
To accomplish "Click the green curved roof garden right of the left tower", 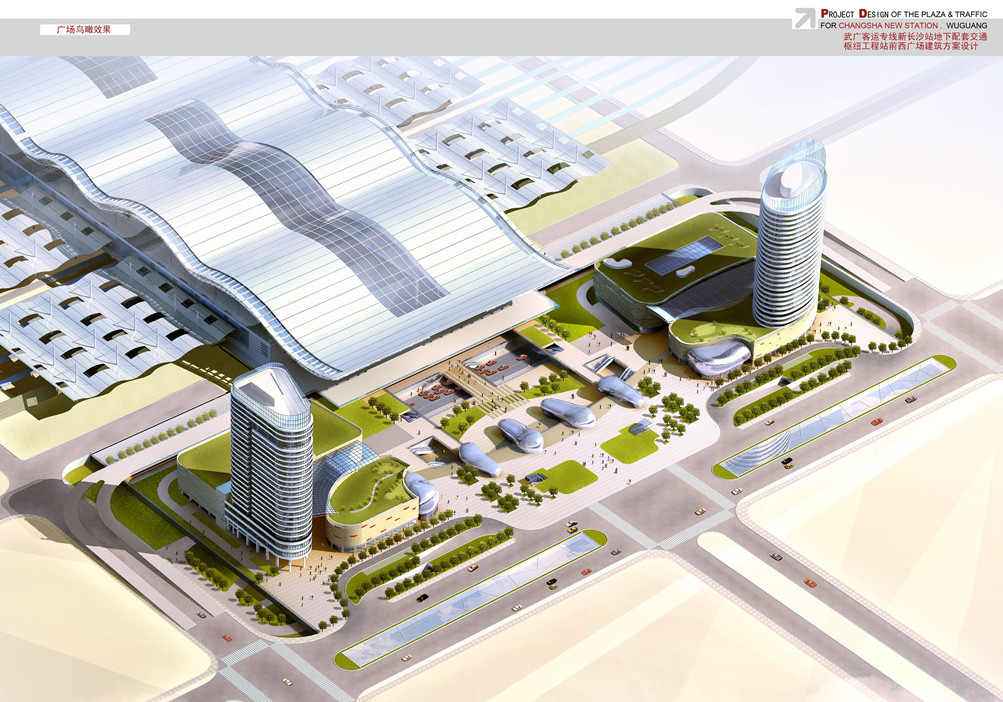I will (x=368, y=491).
